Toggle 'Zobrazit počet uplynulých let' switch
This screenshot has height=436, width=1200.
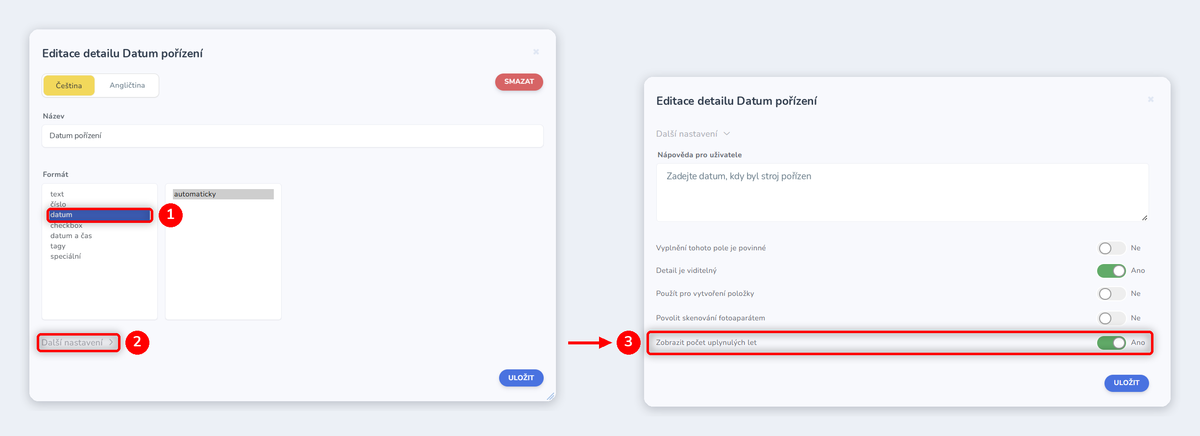(1111, 342)
